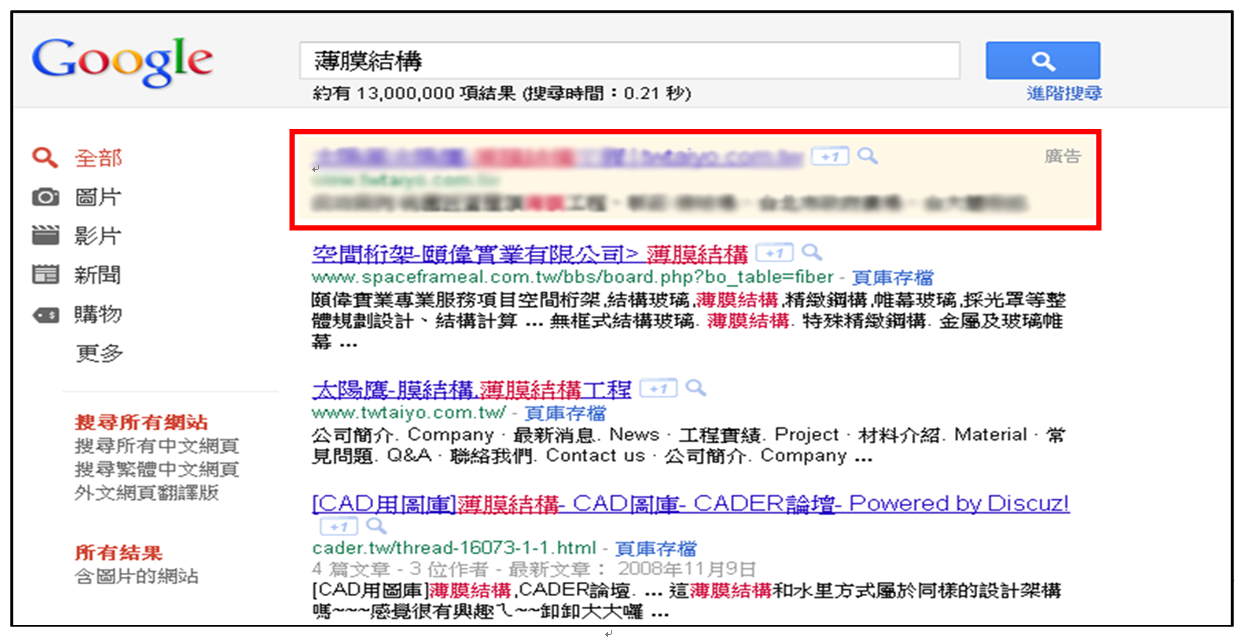
Task: Click the price tag icon beside 購物
Action: 45,314
